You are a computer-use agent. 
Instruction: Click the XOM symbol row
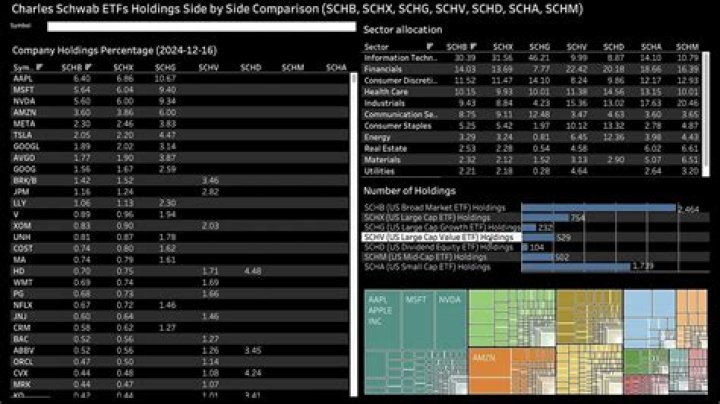click(179, 226)
